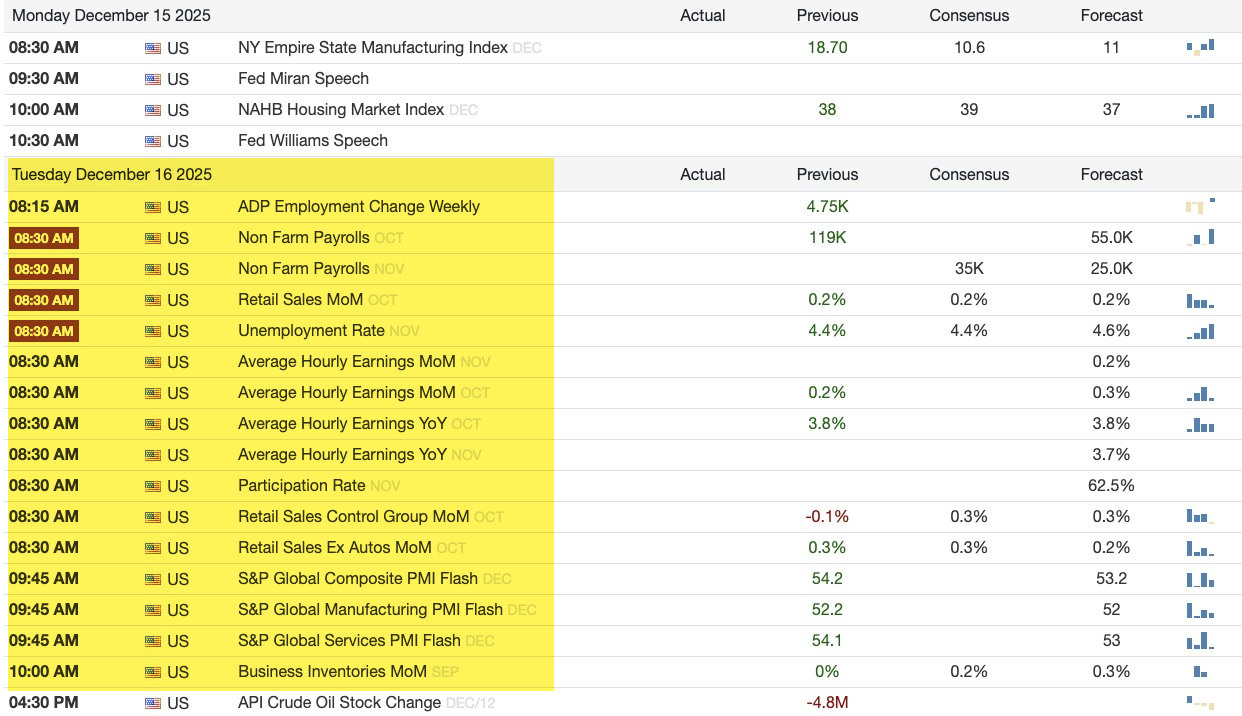Open mini chart for ADP Employment Change Weekly
1242x716 pixels.
coord(1200,206)
